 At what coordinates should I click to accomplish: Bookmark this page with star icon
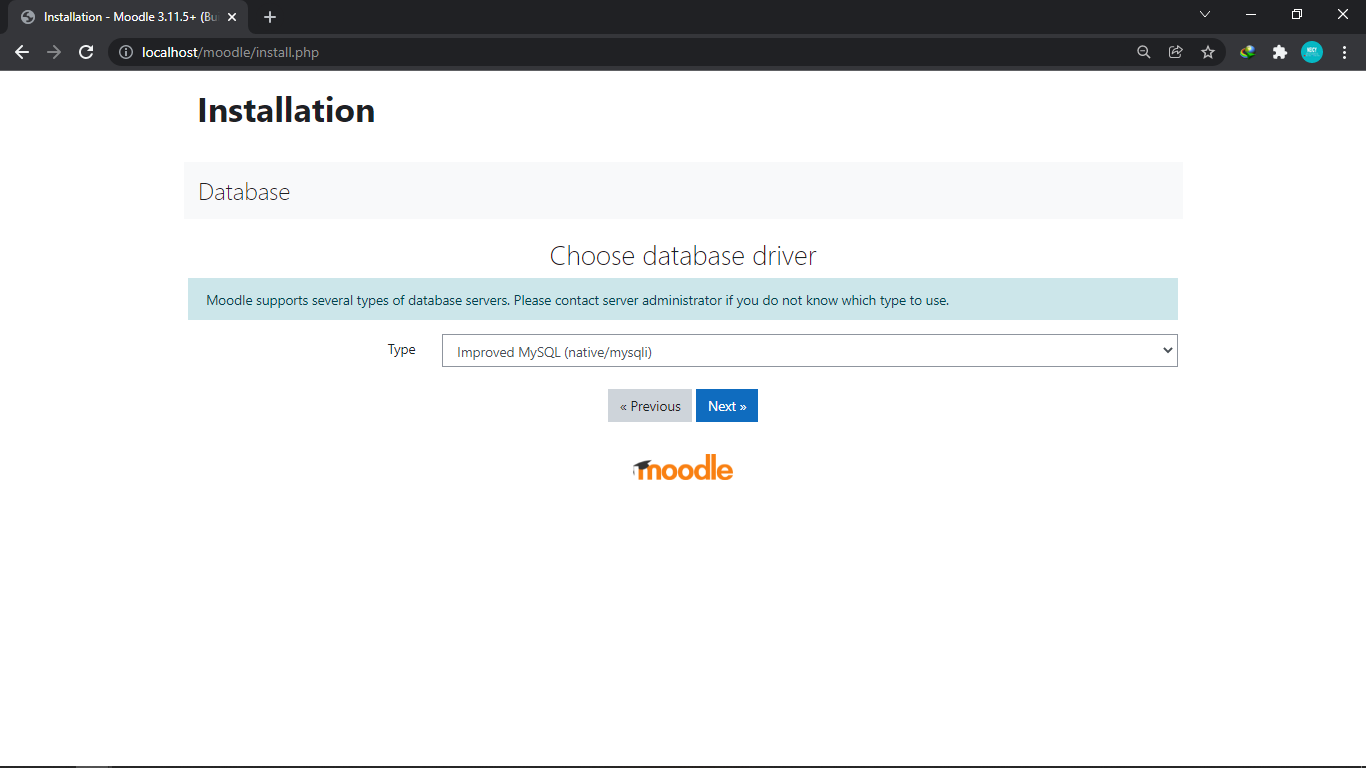pyautogui.click(x=1208, y=52)
